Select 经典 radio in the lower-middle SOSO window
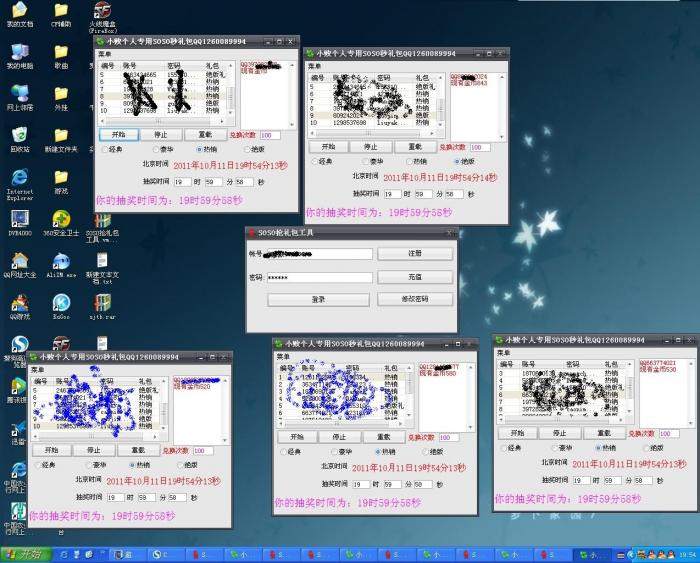 (284, 452)
